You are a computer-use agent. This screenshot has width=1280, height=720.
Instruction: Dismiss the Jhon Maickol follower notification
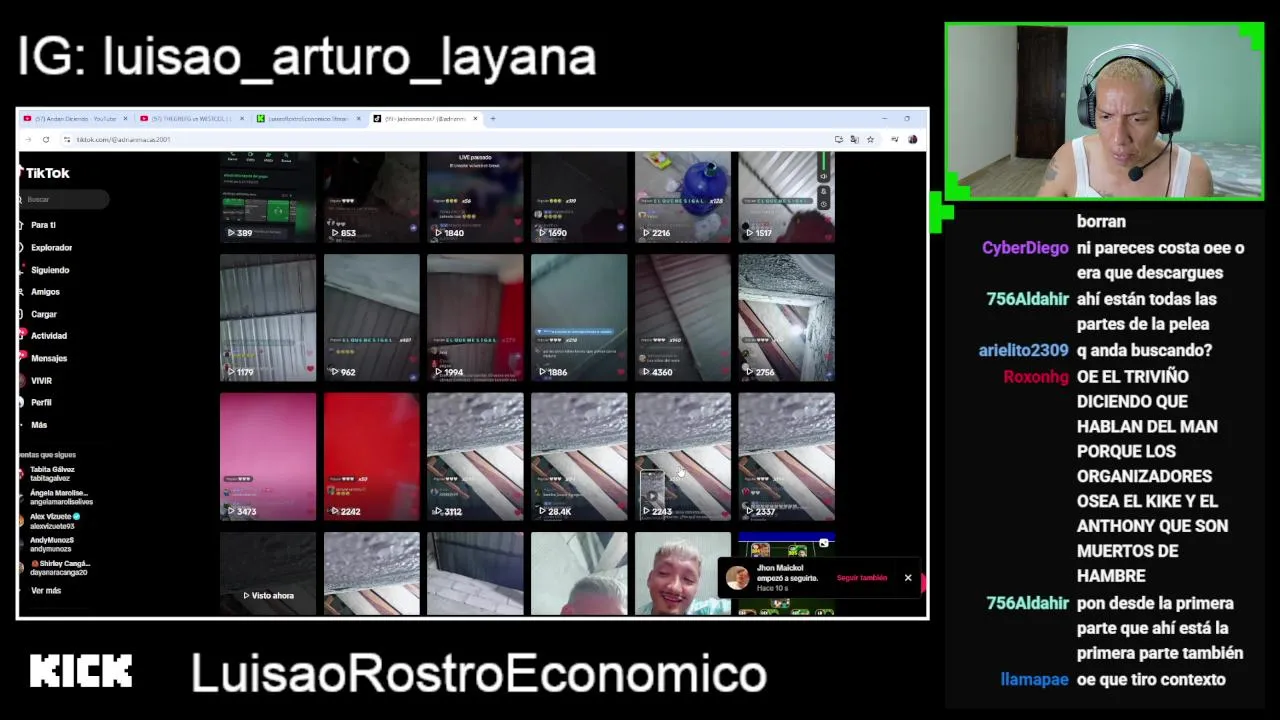click(908, 578)
